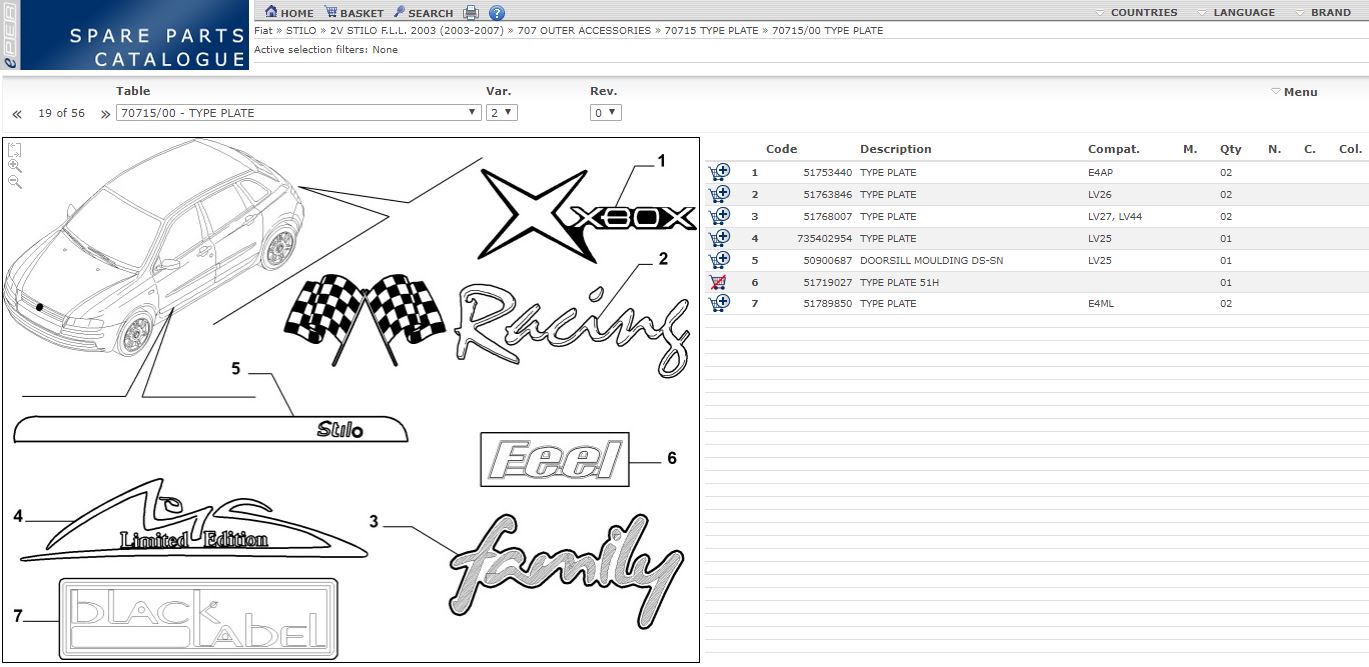Click compatibility value E4ML
The height and width of the screenshot is (667, 1369).
[1100, 304]
